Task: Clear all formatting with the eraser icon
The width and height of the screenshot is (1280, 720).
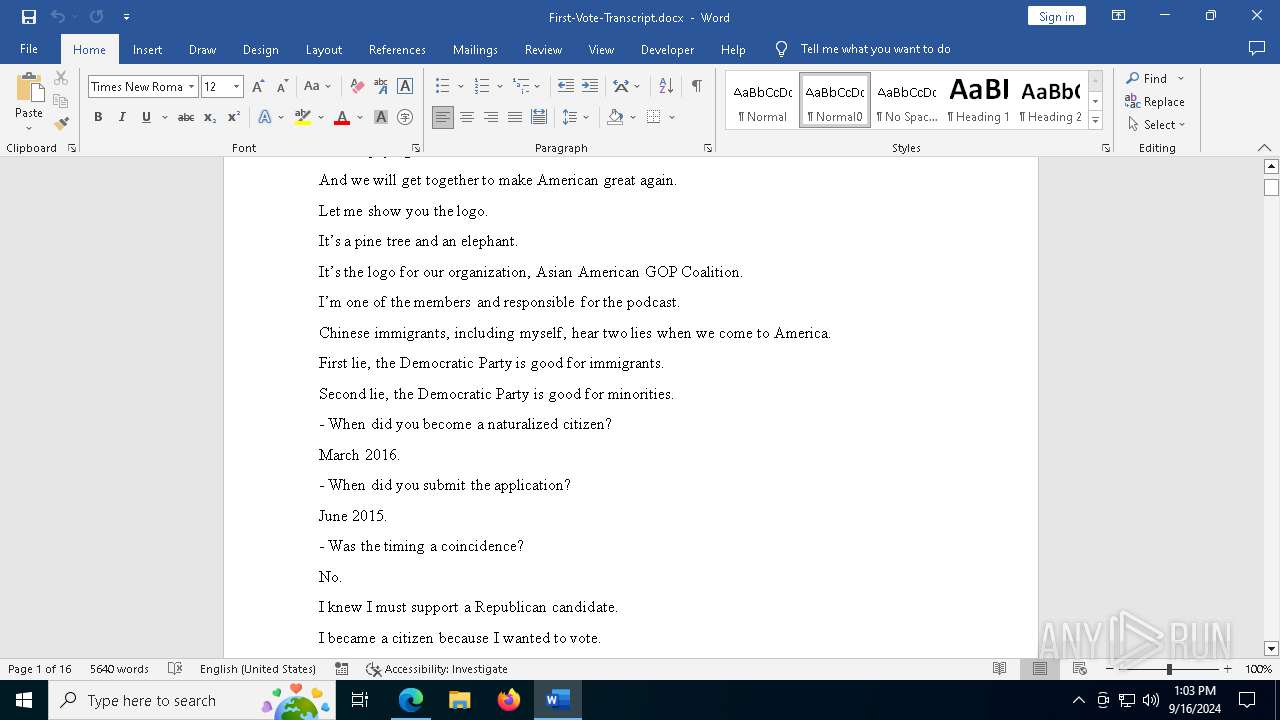Action: [357, 87]
